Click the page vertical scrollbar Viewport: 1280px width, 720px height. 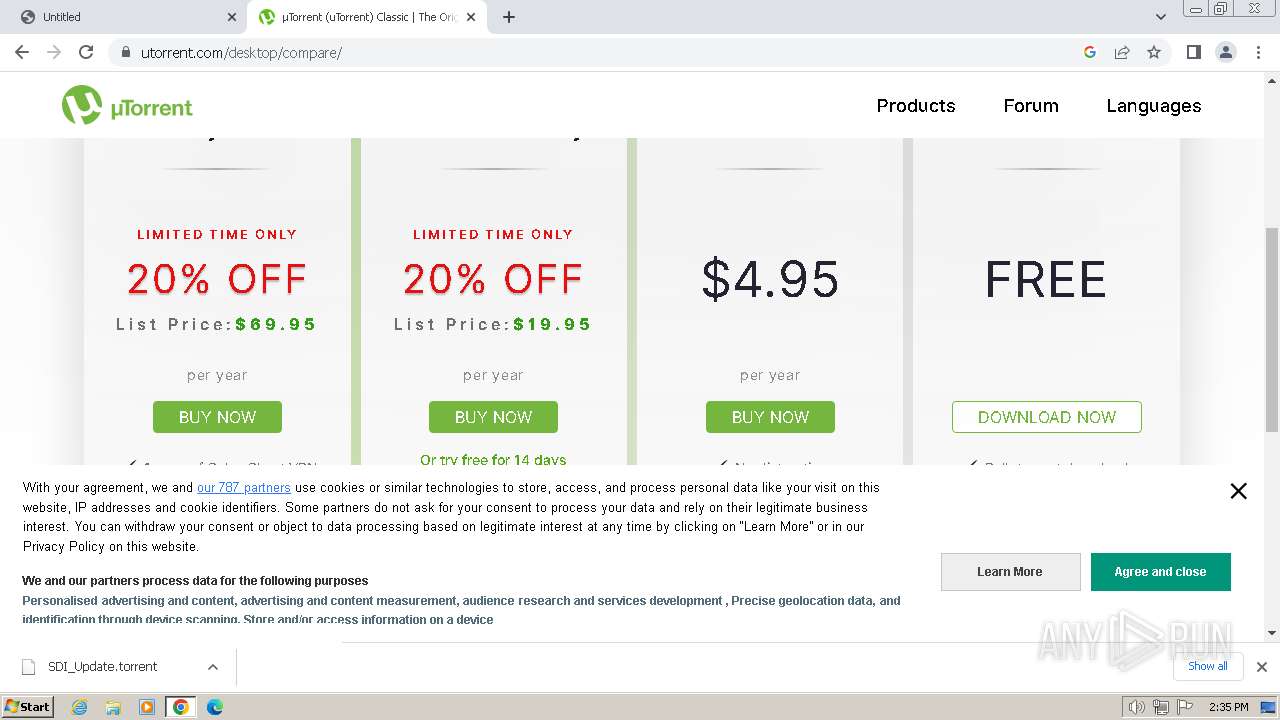tap(1271, 330)
